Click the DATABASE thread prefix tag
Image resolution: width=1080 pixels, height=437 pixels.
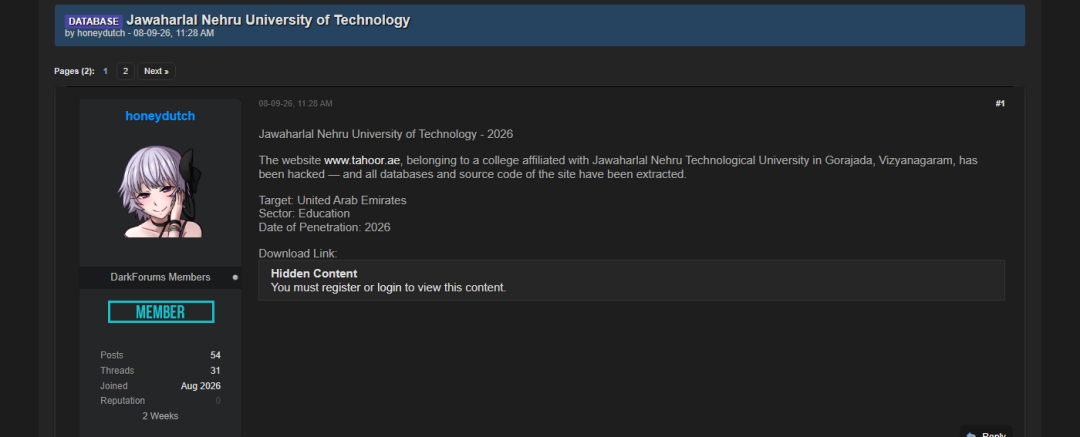[94, 21]
